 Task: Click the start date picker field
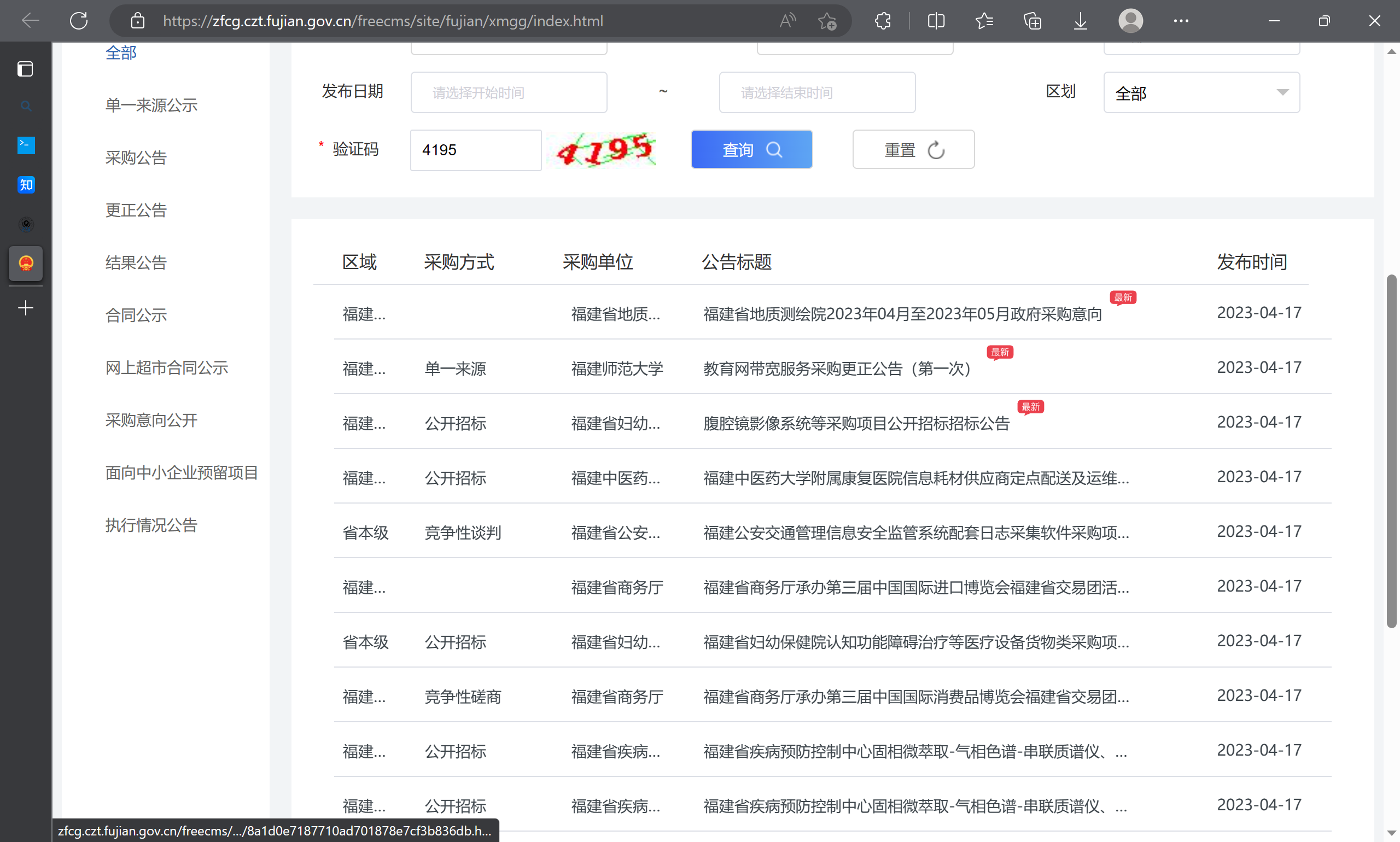pos(509,92)
